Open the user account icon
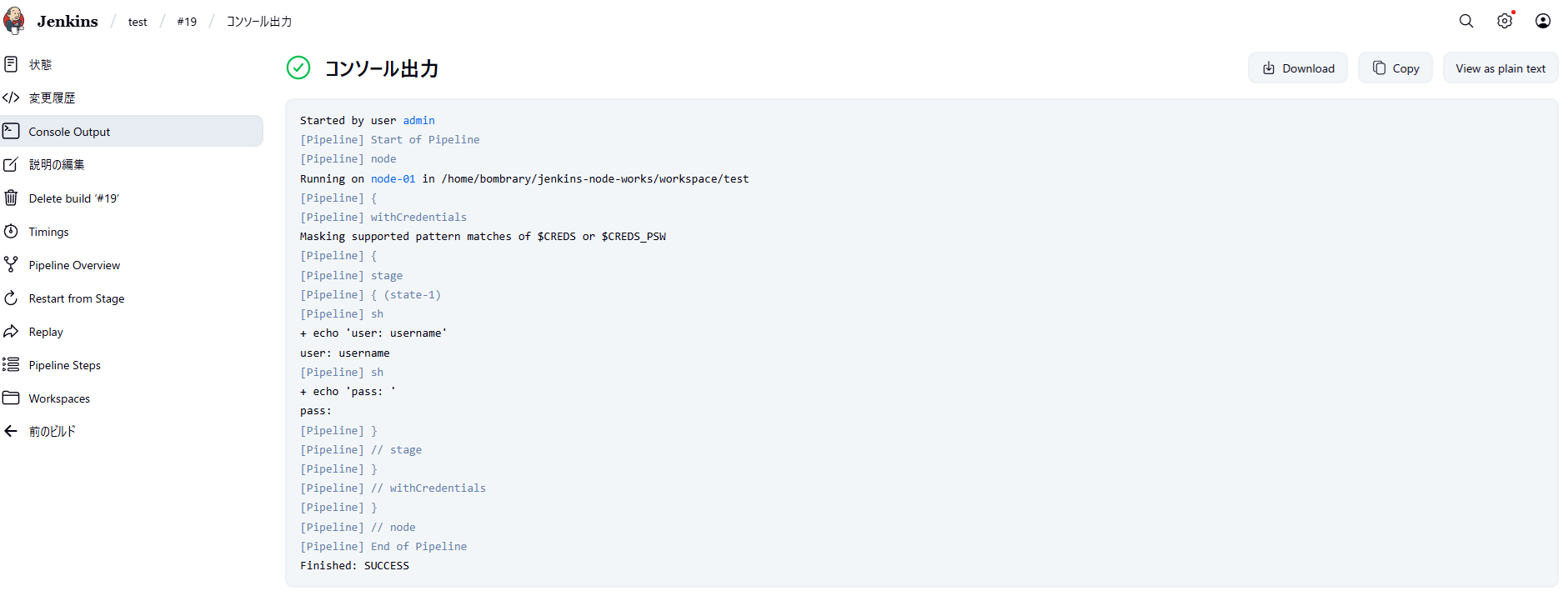The image size is (1568, 616). pyautogui.click(x=1543, y=21)
